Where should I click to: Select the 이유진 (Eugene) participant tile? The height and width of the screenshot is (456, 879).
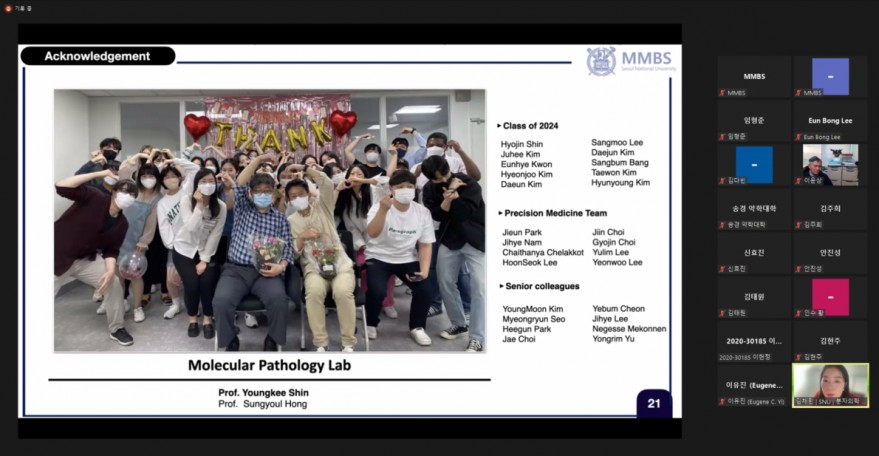755,386
